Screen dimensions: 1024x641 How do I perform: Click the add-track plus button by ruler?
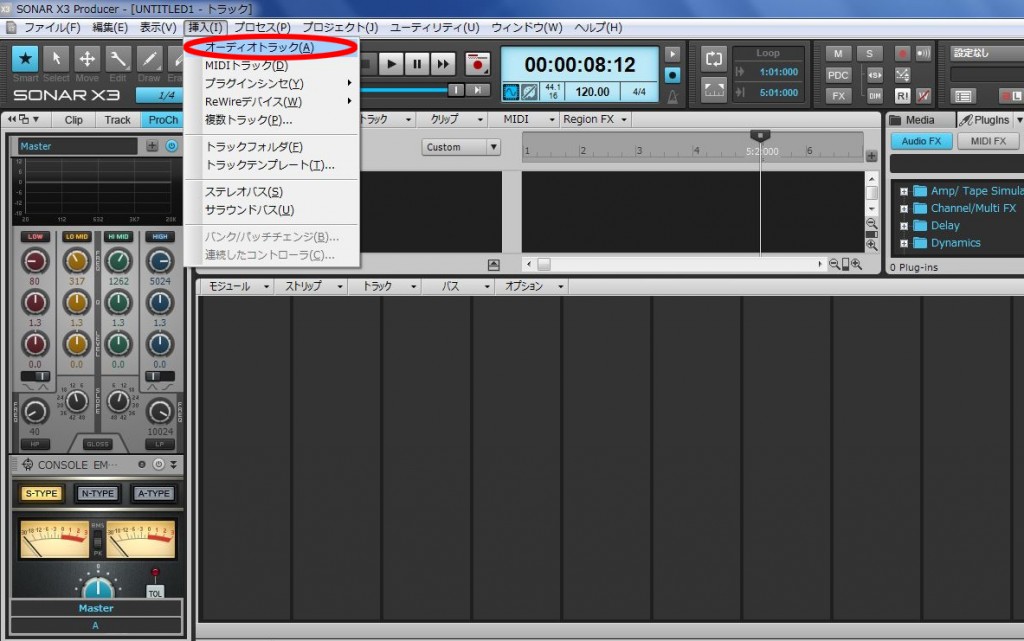pyautogui.click(x=871, y=156)
